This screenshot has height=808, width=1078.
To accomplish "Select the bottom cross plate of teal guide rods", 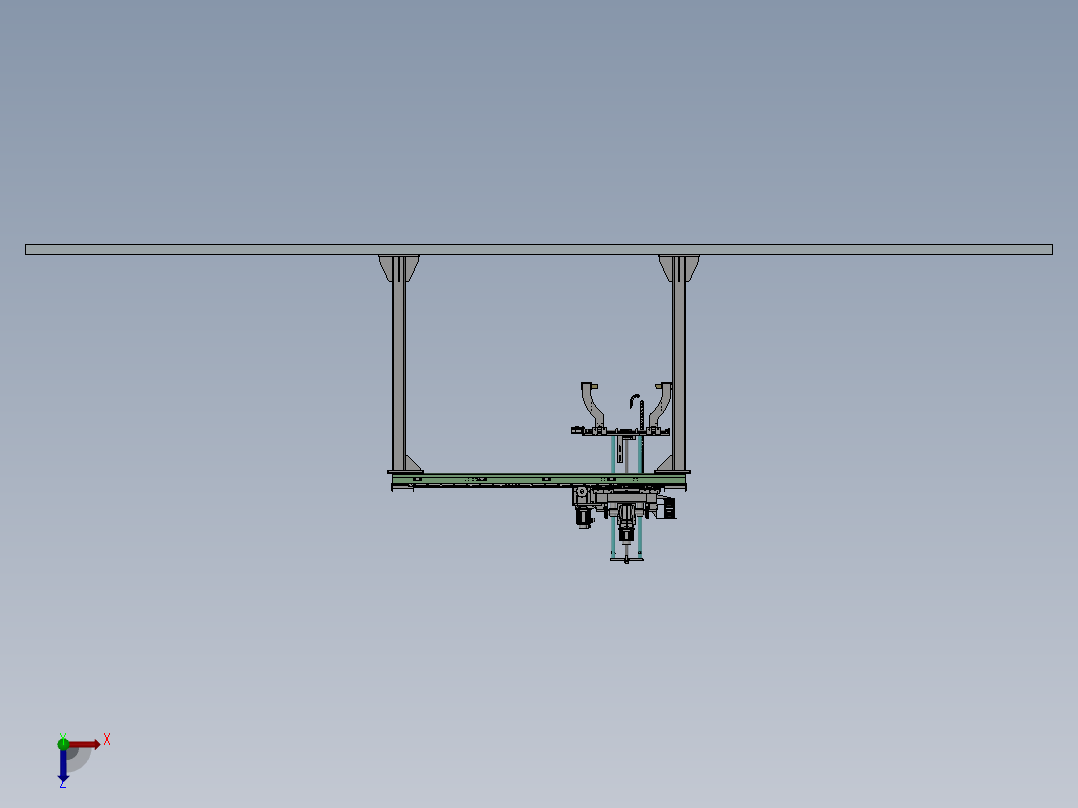I will coord(626,560).
